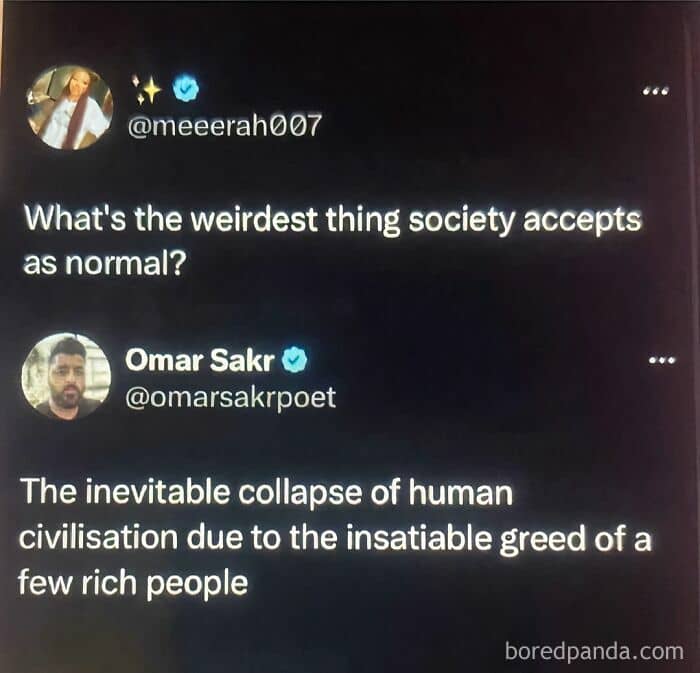Click the verified badge next to the sparkles name

pyautogui.click(x=185, y=88)
